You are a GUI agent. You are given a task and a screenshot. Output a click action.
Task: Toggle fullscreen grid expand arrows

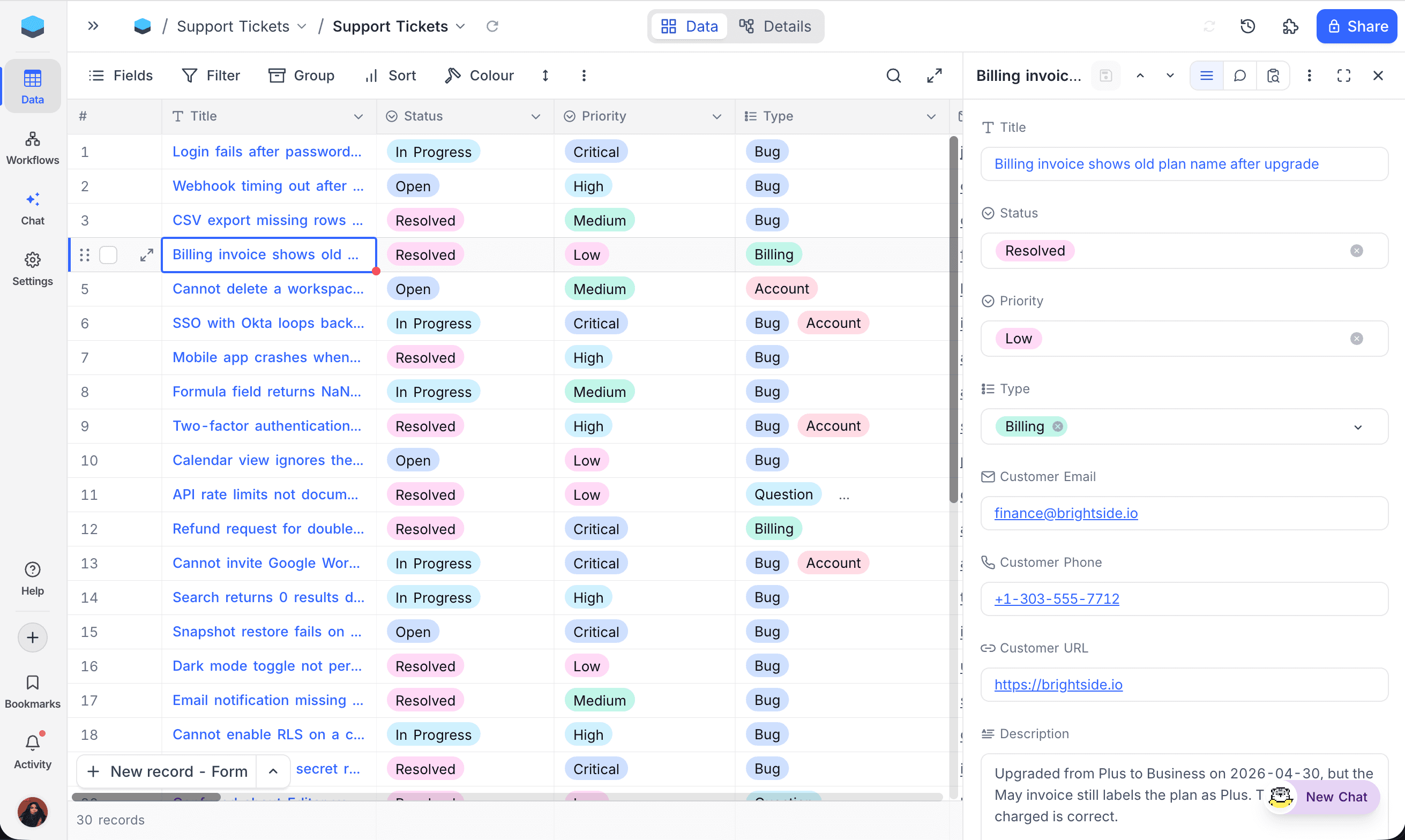(x=934, y=76)
